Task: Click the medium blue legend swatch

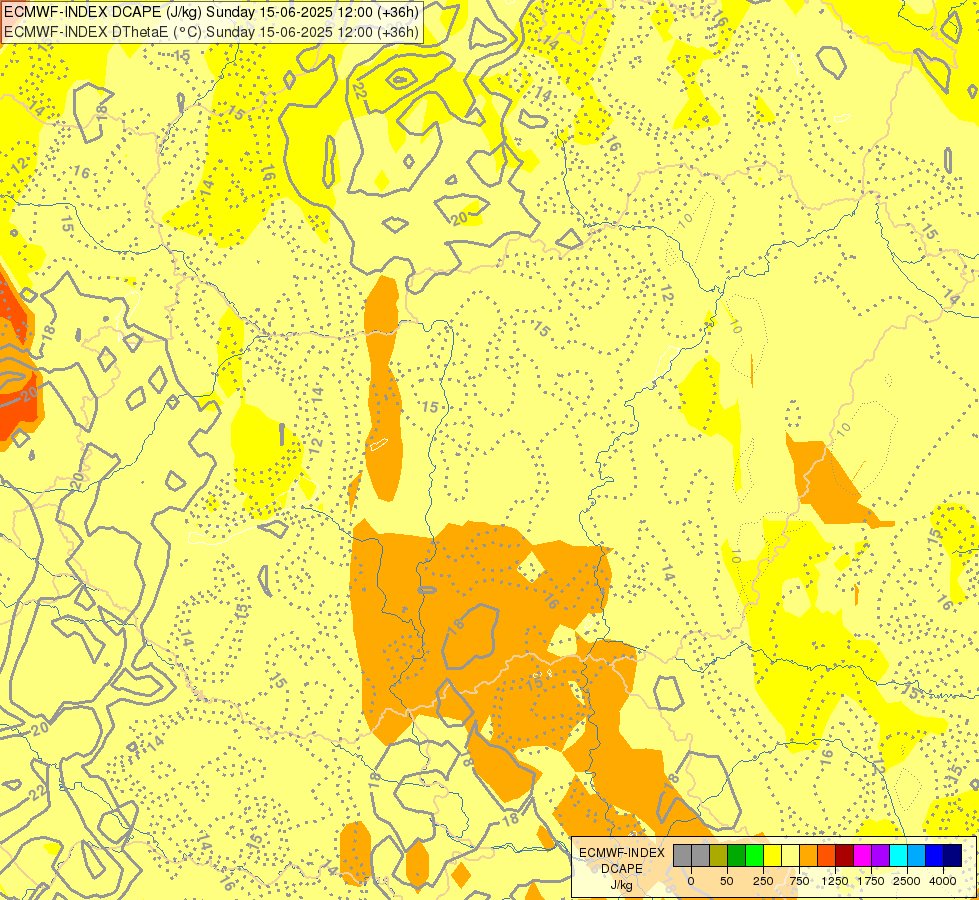Action: [x=935, y=856]
